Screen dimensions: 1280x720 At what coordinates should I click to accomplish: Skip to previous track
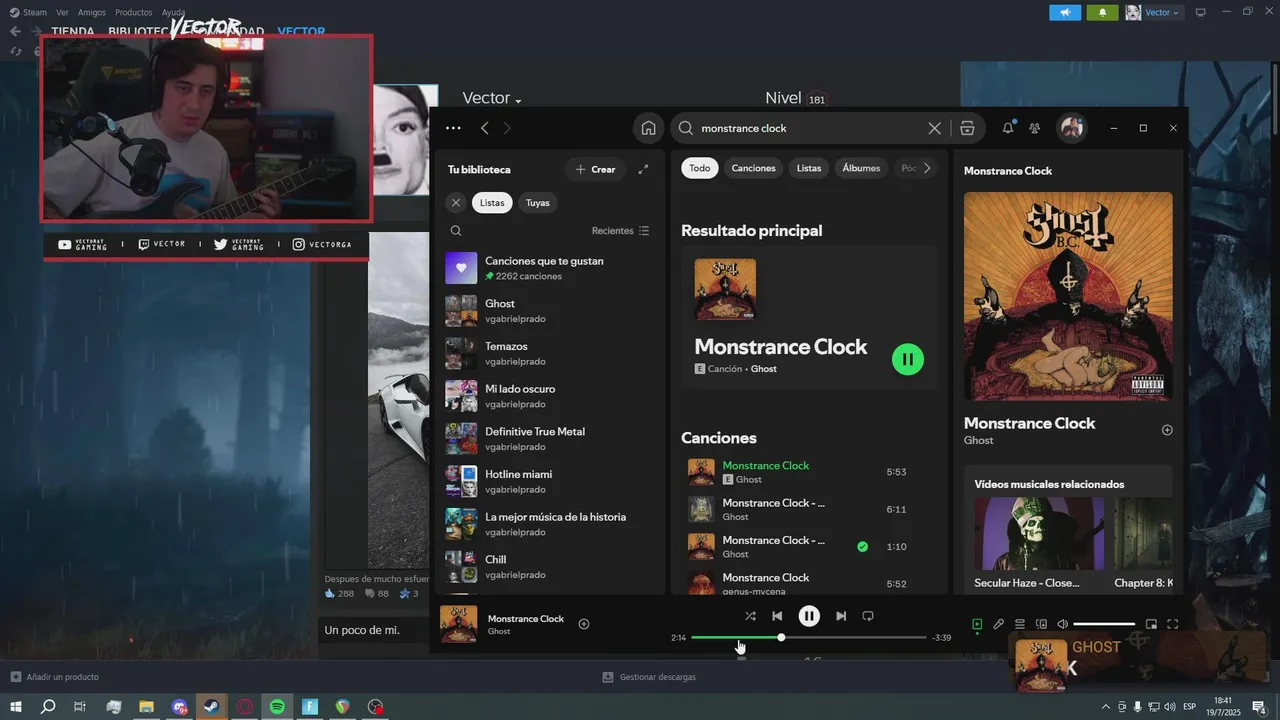click(777, 616)
